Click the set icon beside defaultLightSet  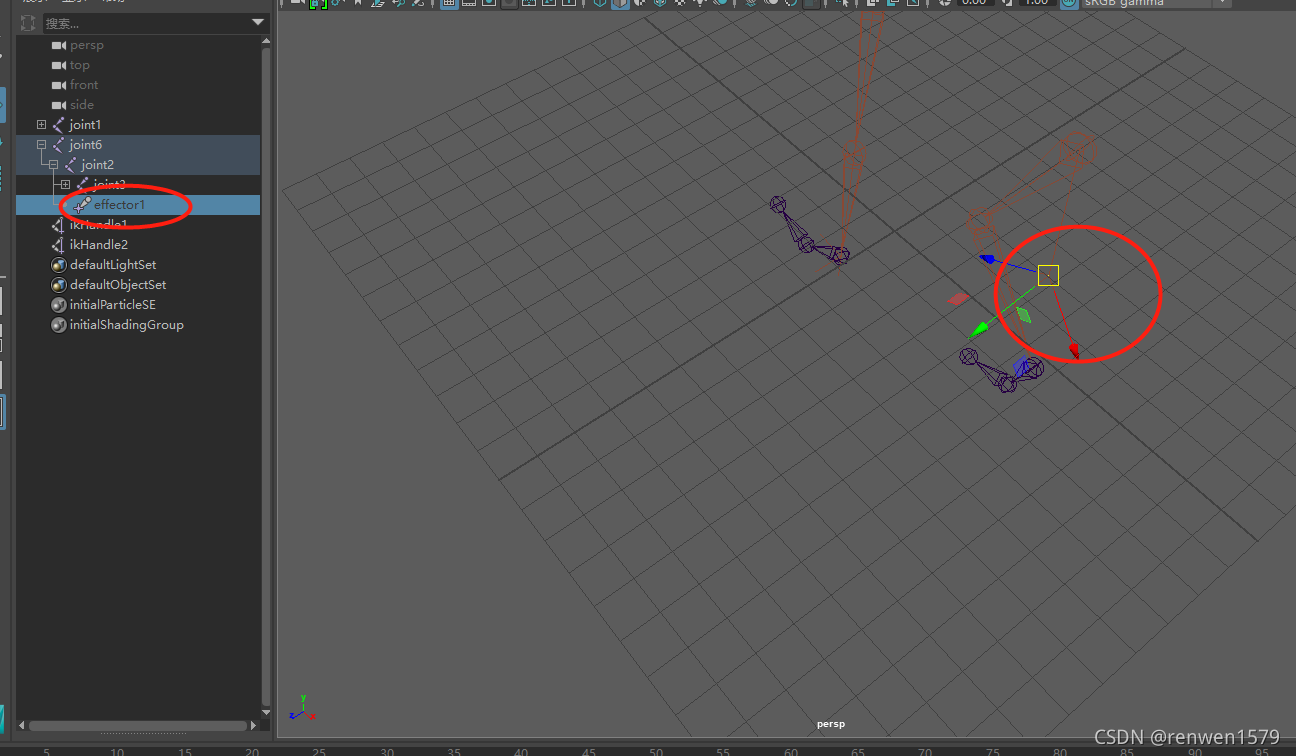59,265
